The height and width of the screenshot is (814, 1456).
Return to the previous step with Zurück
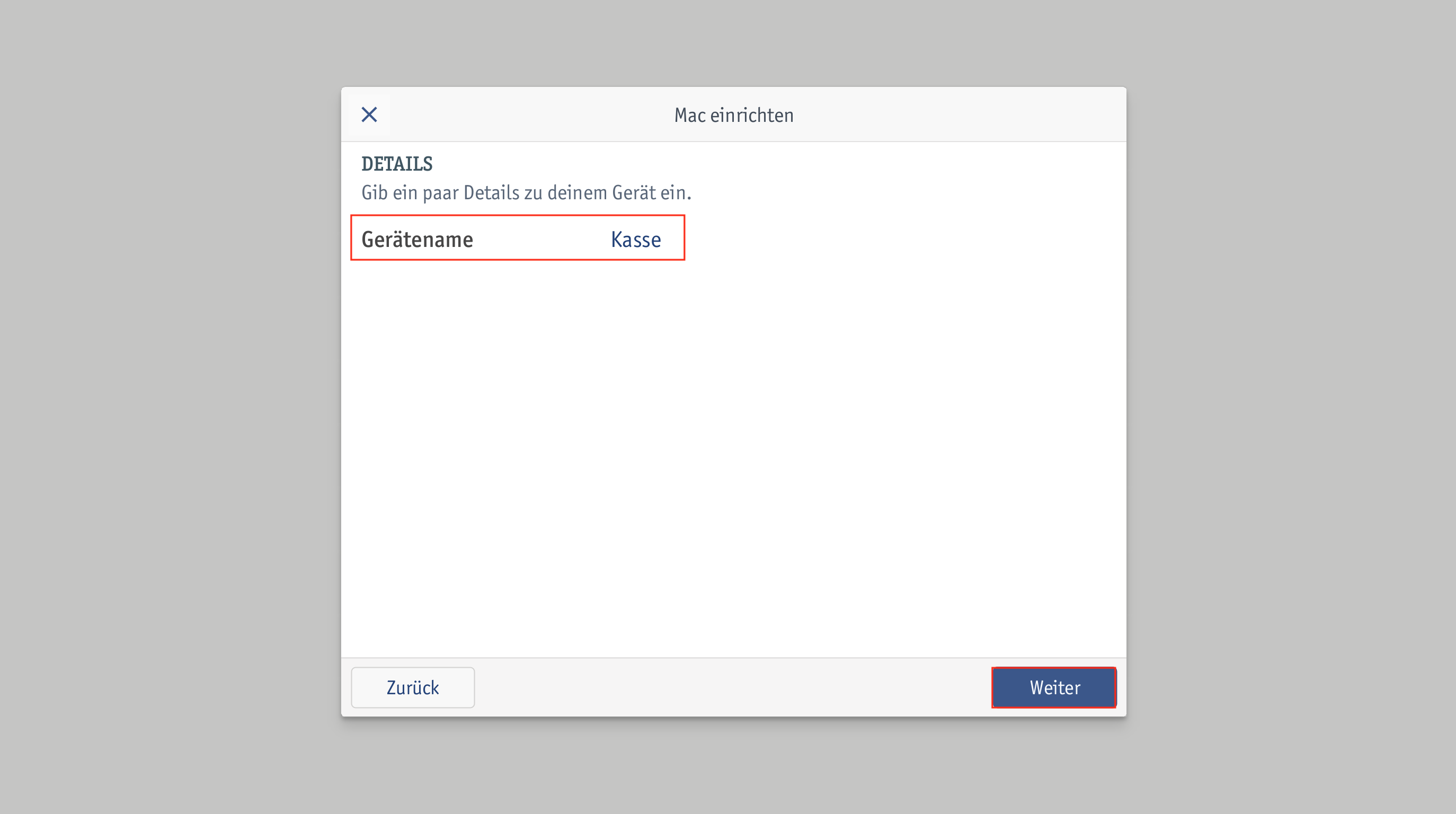(x=413, y=687)
